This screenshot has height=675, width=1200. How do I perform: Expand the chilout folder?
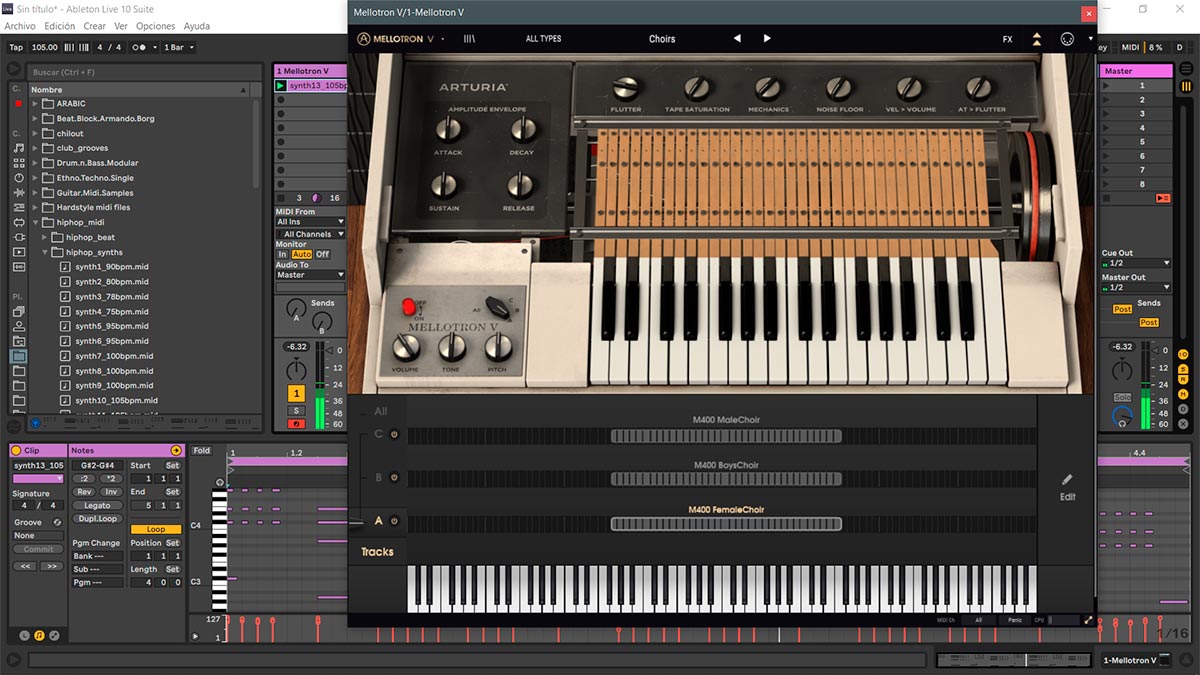[x=35, y=133]
